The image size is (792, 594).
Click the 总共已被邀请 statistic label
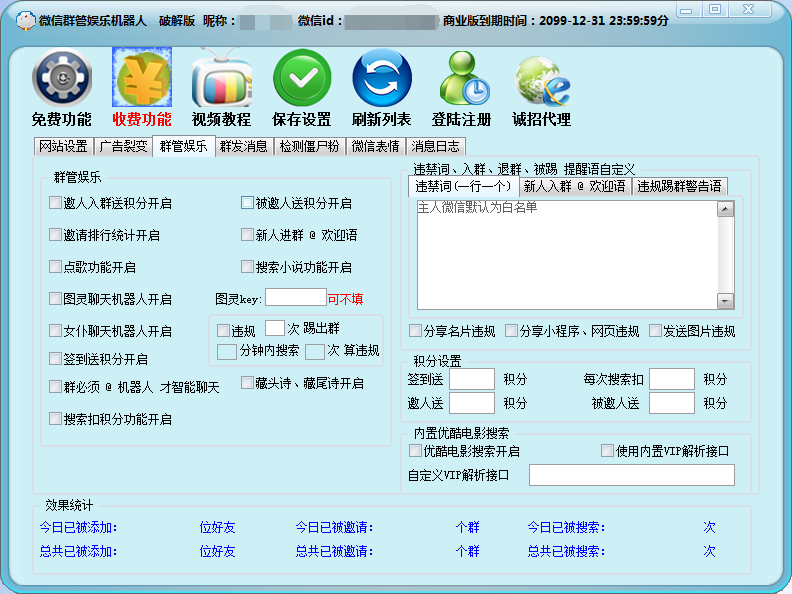[334, 551]
